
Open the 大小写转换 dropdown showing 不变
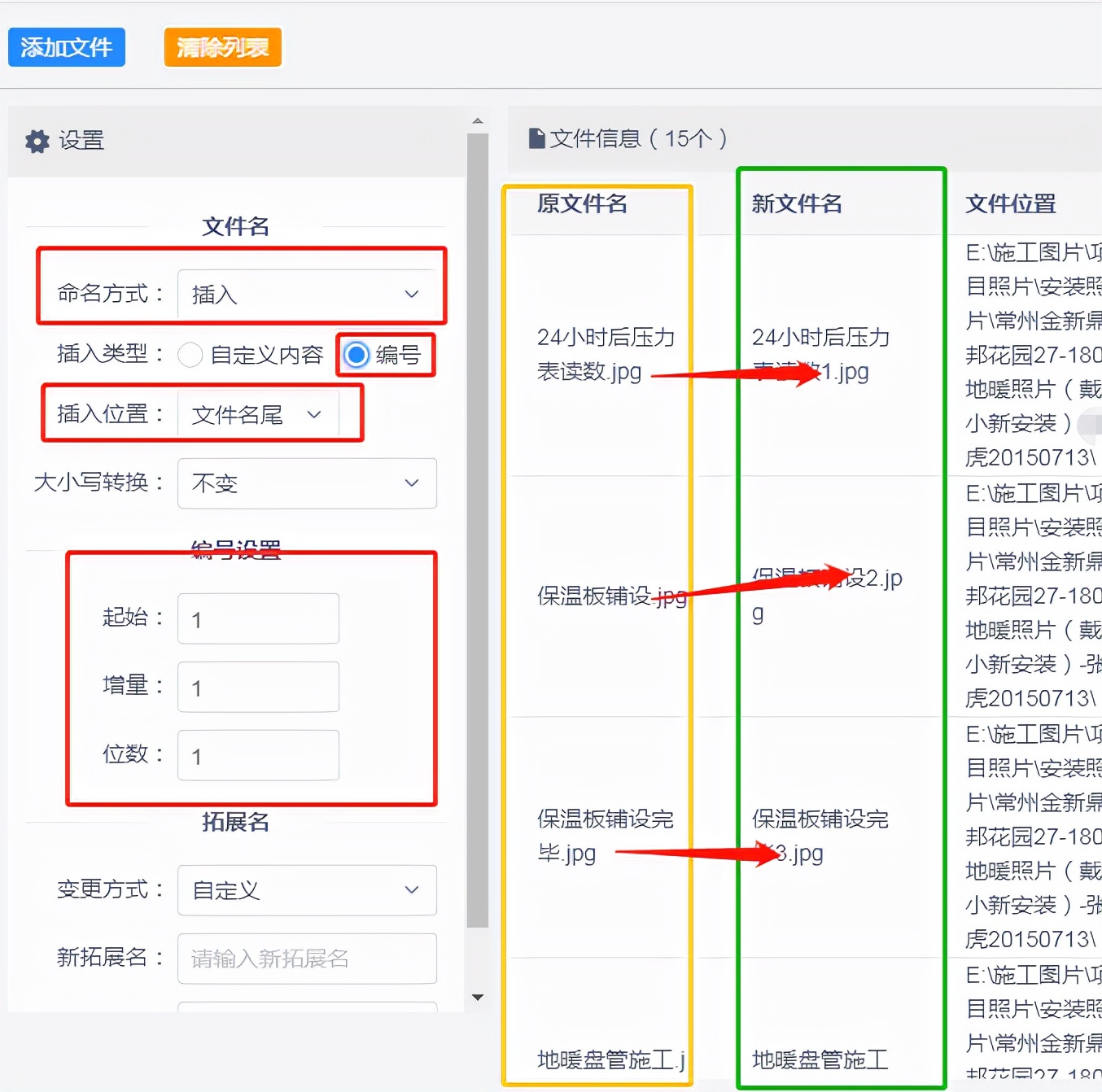[307, 483]
